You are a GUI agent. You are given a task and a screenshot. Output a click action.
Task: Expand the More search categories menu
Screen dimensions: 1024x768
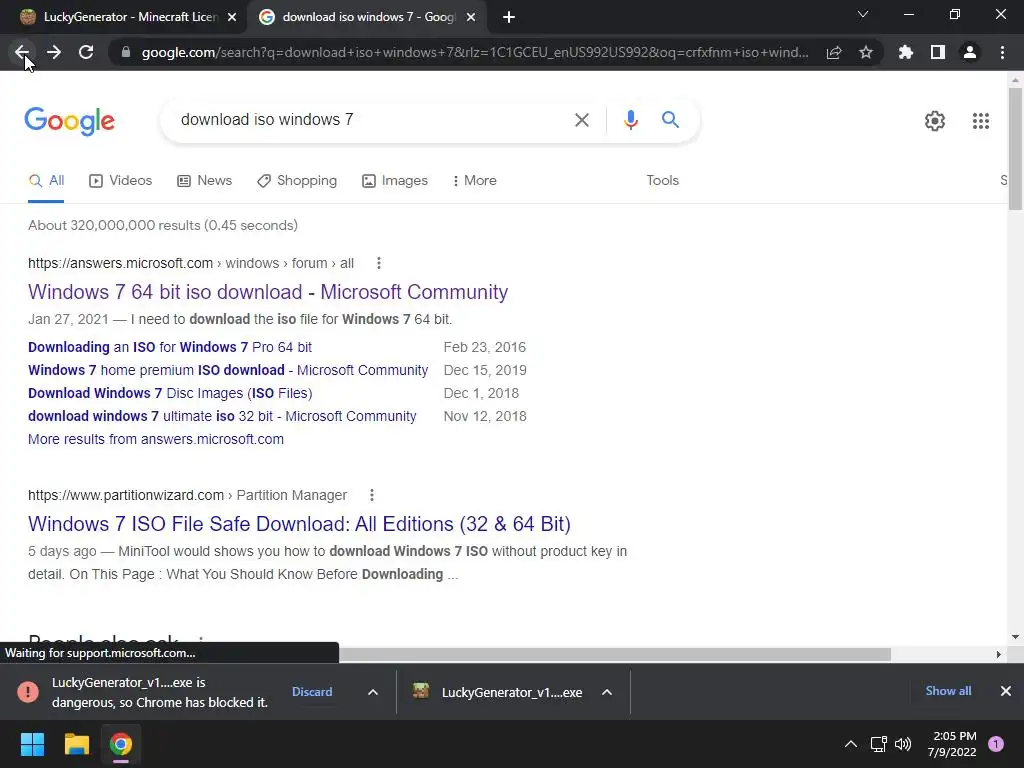tap(475, 181)
